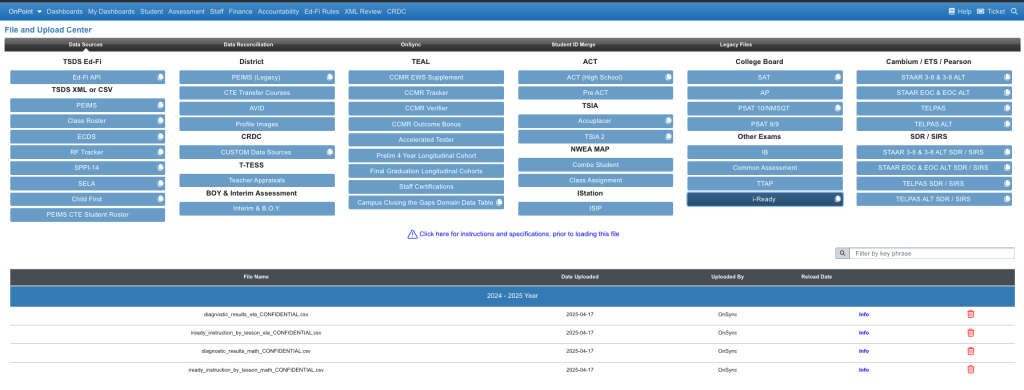Click the copy icon on PSAT 10/NMSQT button
1024x390 pixels.
coord(837,108)
